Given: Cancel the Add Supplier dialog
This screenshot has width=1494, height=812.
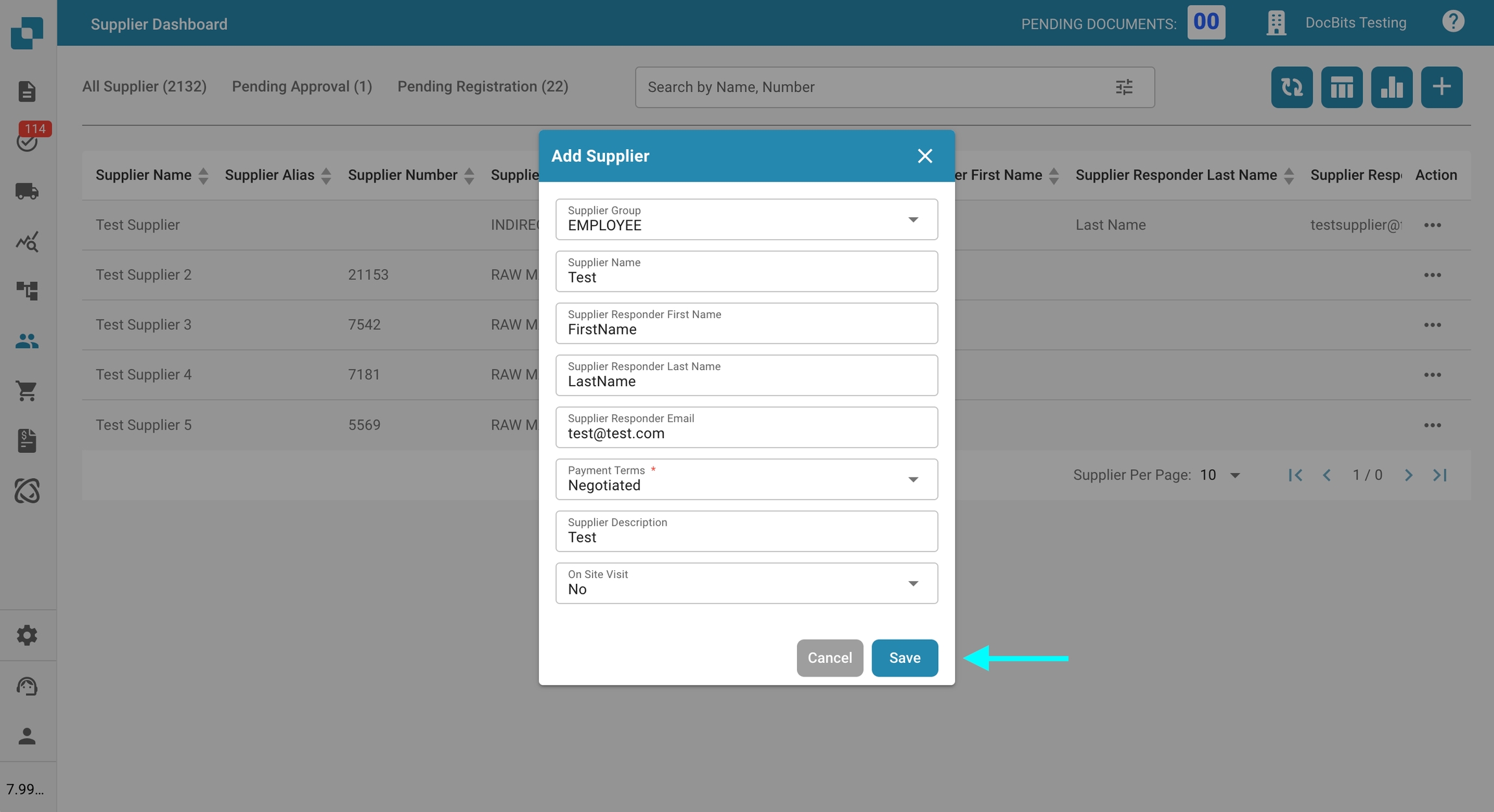Looking at the screenshot, I should click(829, 658).
